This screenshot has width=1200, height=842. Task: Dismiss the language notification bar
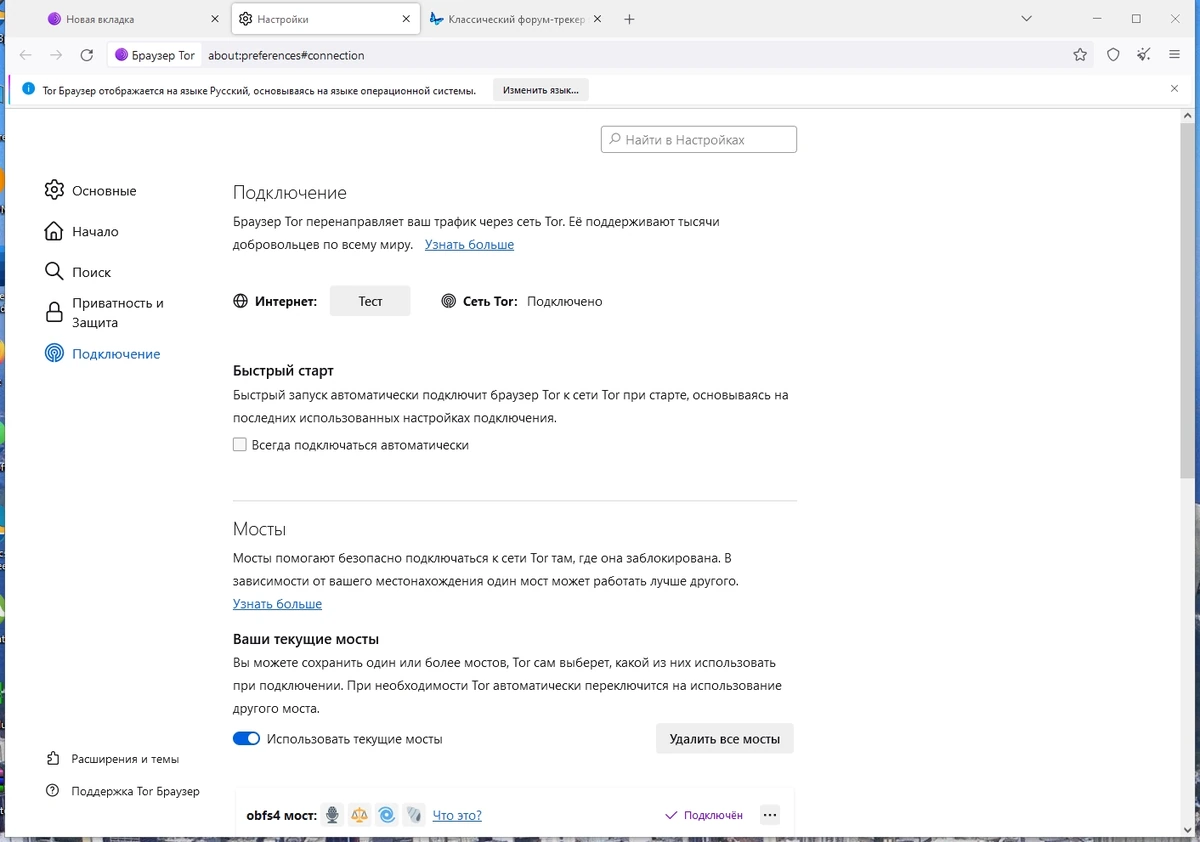[x=1174, y=89]
